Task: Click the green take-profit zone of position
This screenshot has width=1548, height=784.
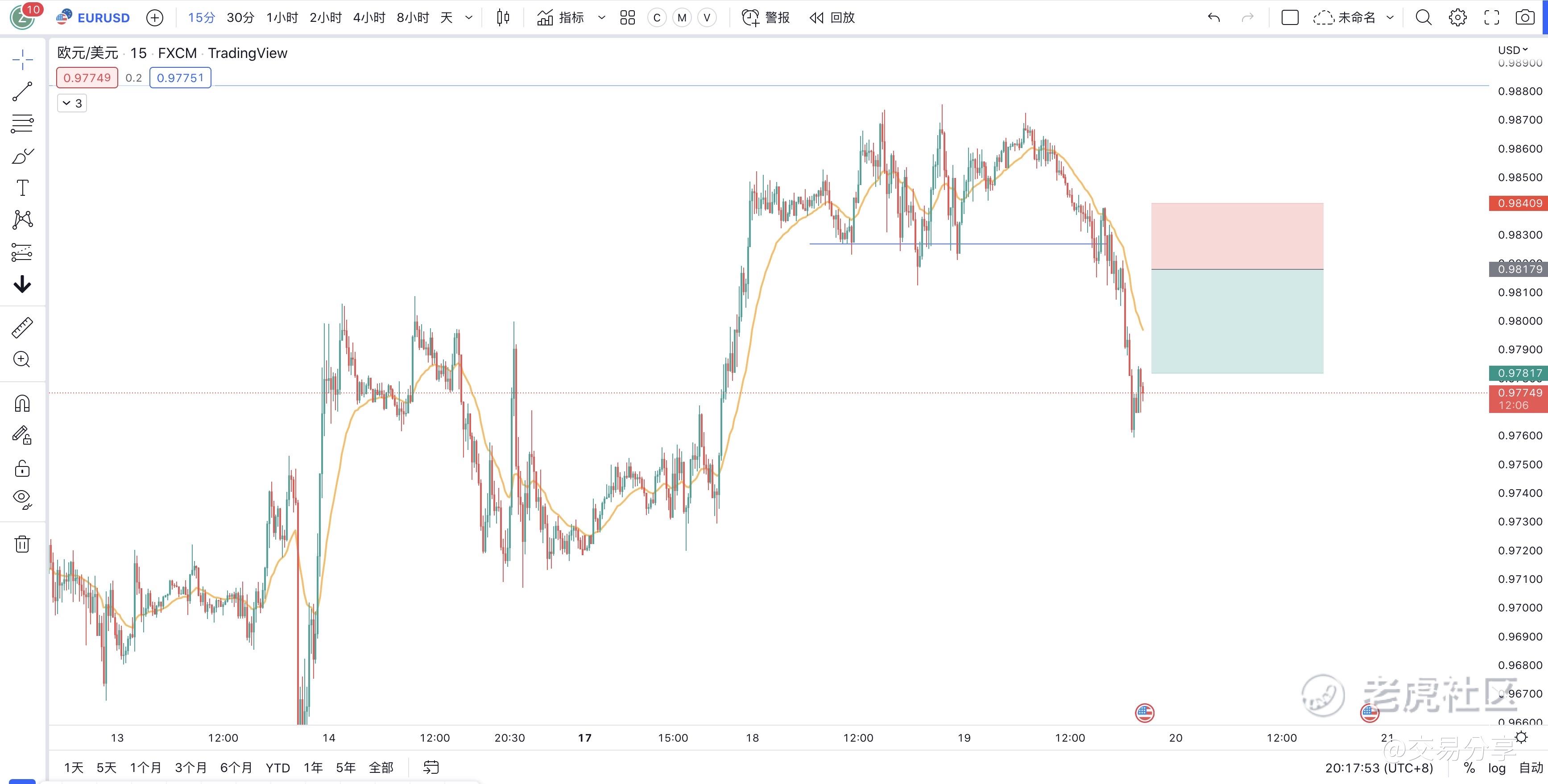Action: click(1237, 322)
